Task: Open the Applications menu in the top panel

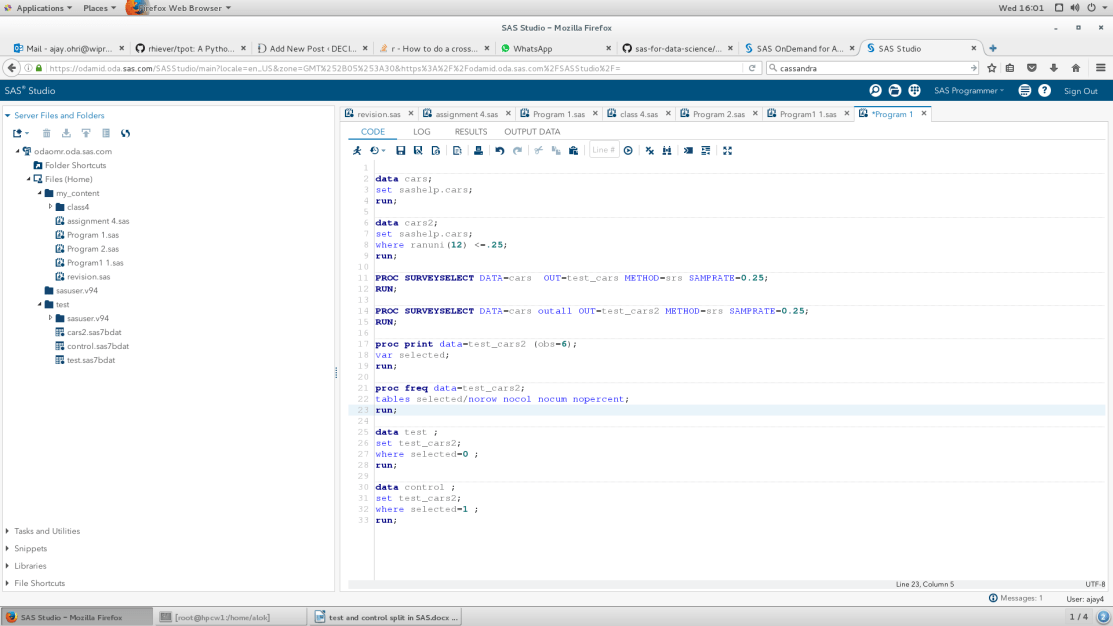Action: click(x=40, y=8)
